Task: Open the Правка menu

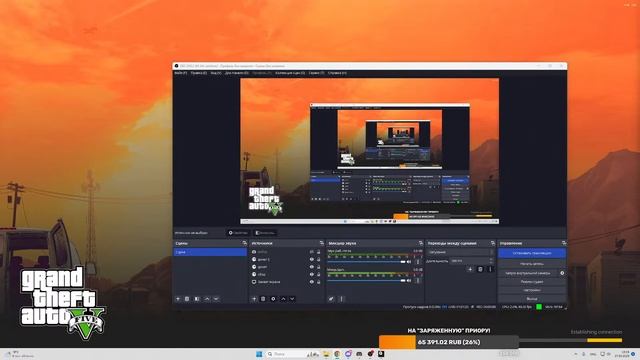Action: coord(199,73)
